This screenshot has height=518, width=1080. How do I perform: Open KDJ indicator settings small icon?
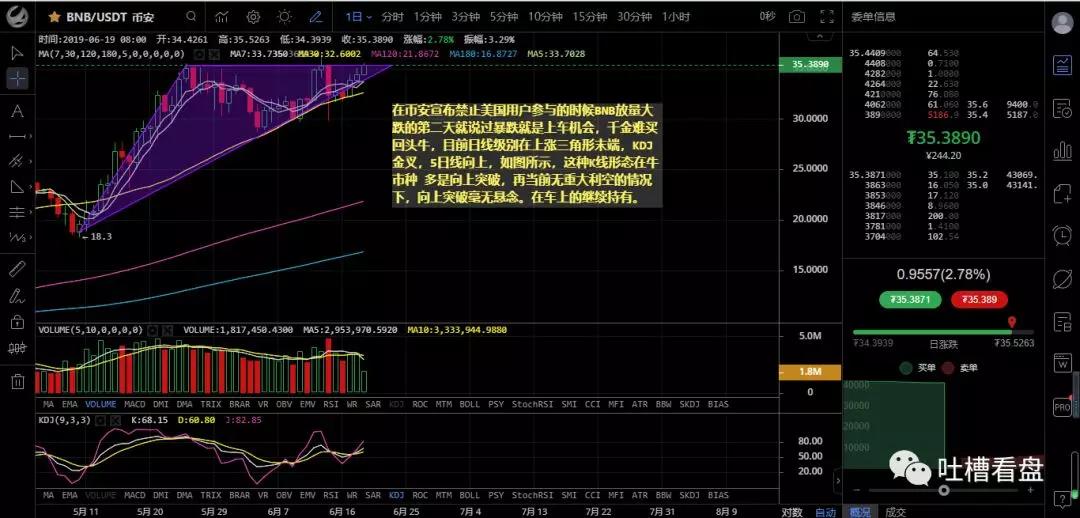tap(101, 419)
